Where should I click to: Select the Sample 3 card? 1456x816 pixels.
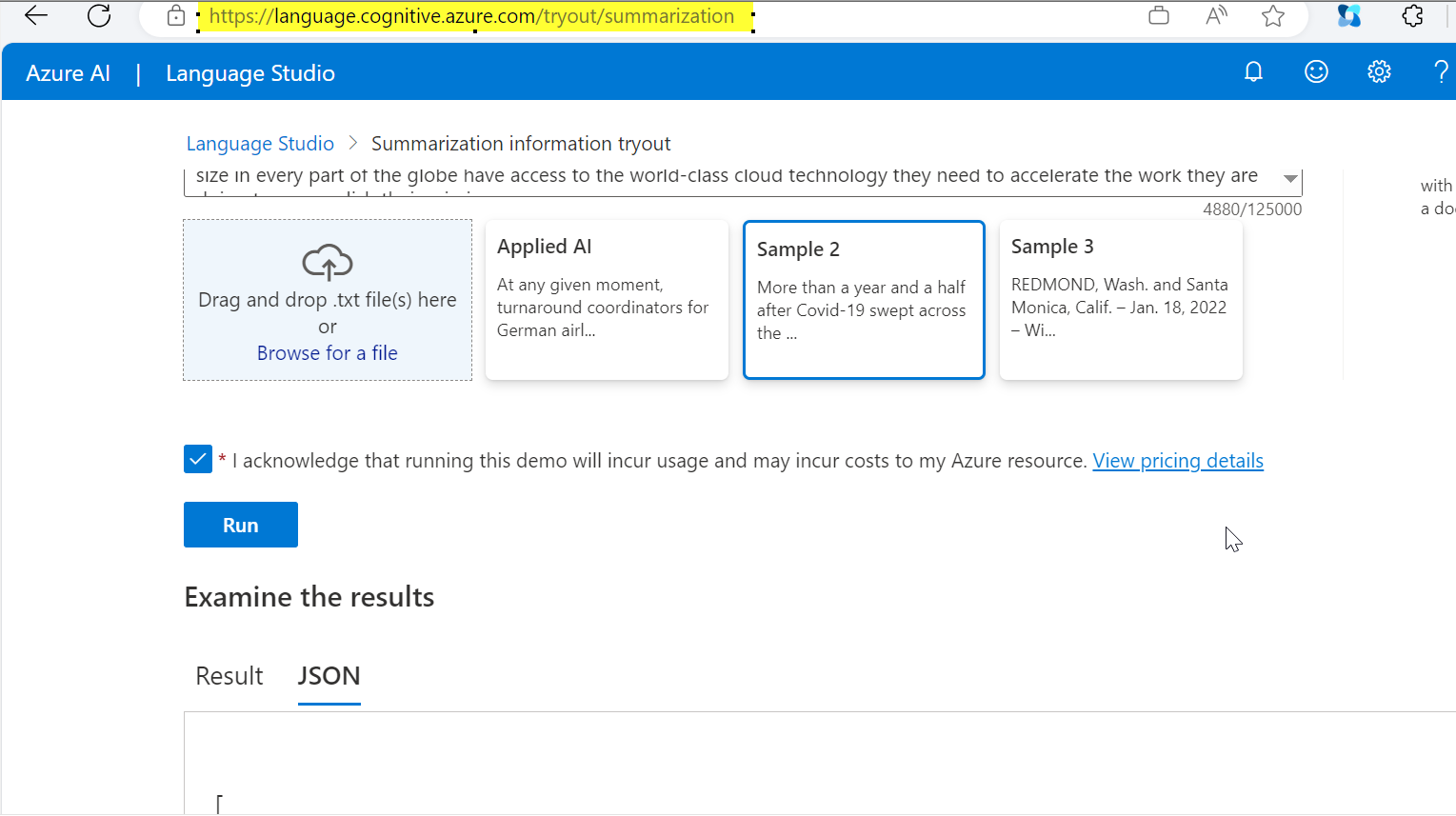coord(1121,300)
